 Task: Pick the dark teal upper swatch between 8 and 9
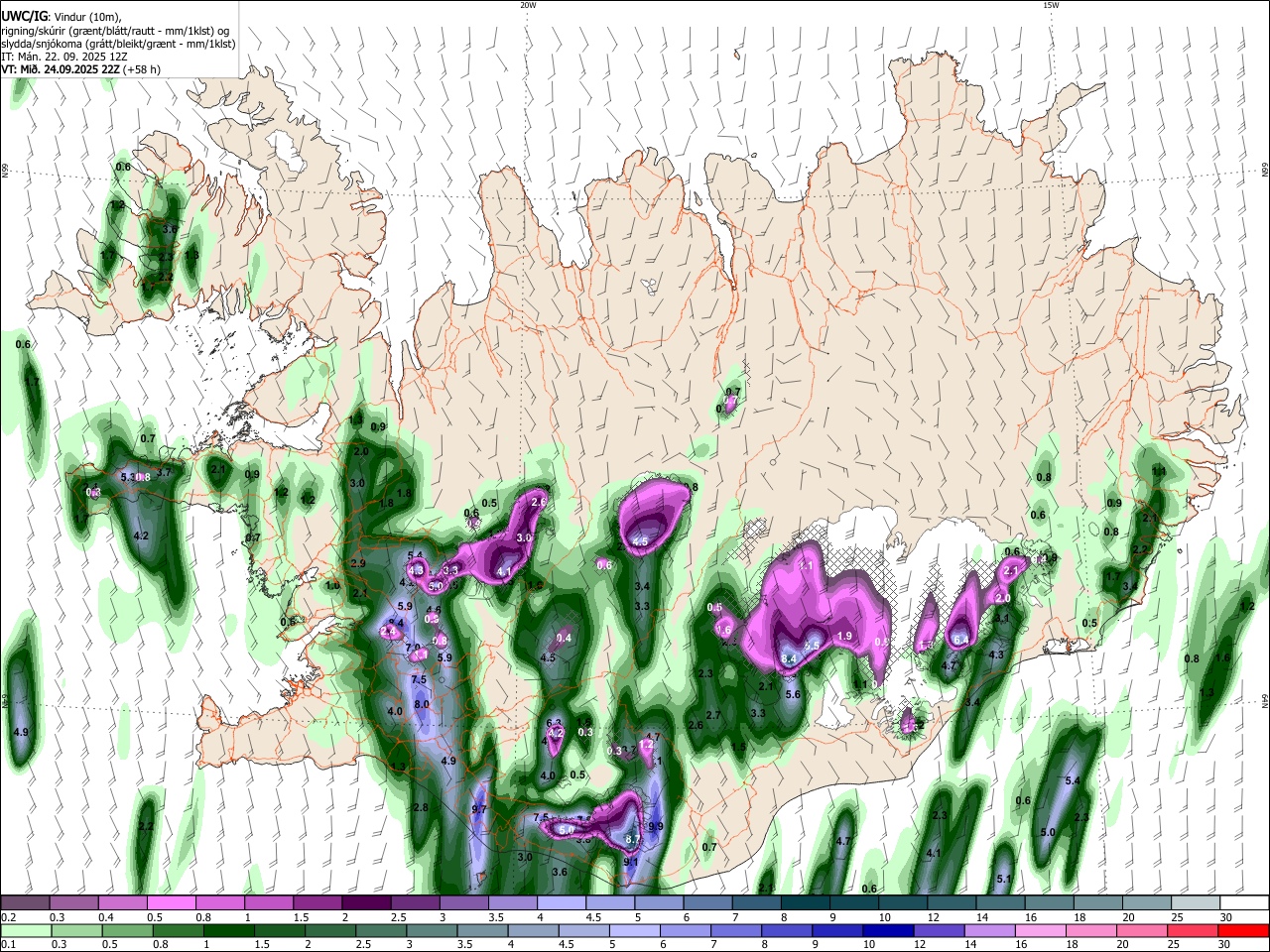(805, 902)
